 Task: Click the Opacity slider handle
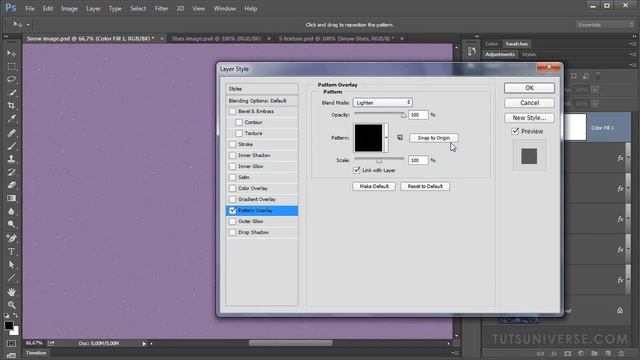(403, 115)
